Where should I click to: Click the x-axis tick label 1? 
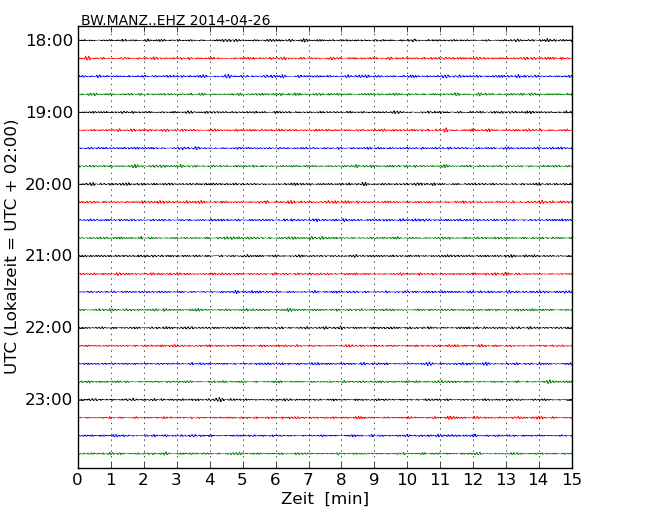pyautogui.click(x=111, y=480)
